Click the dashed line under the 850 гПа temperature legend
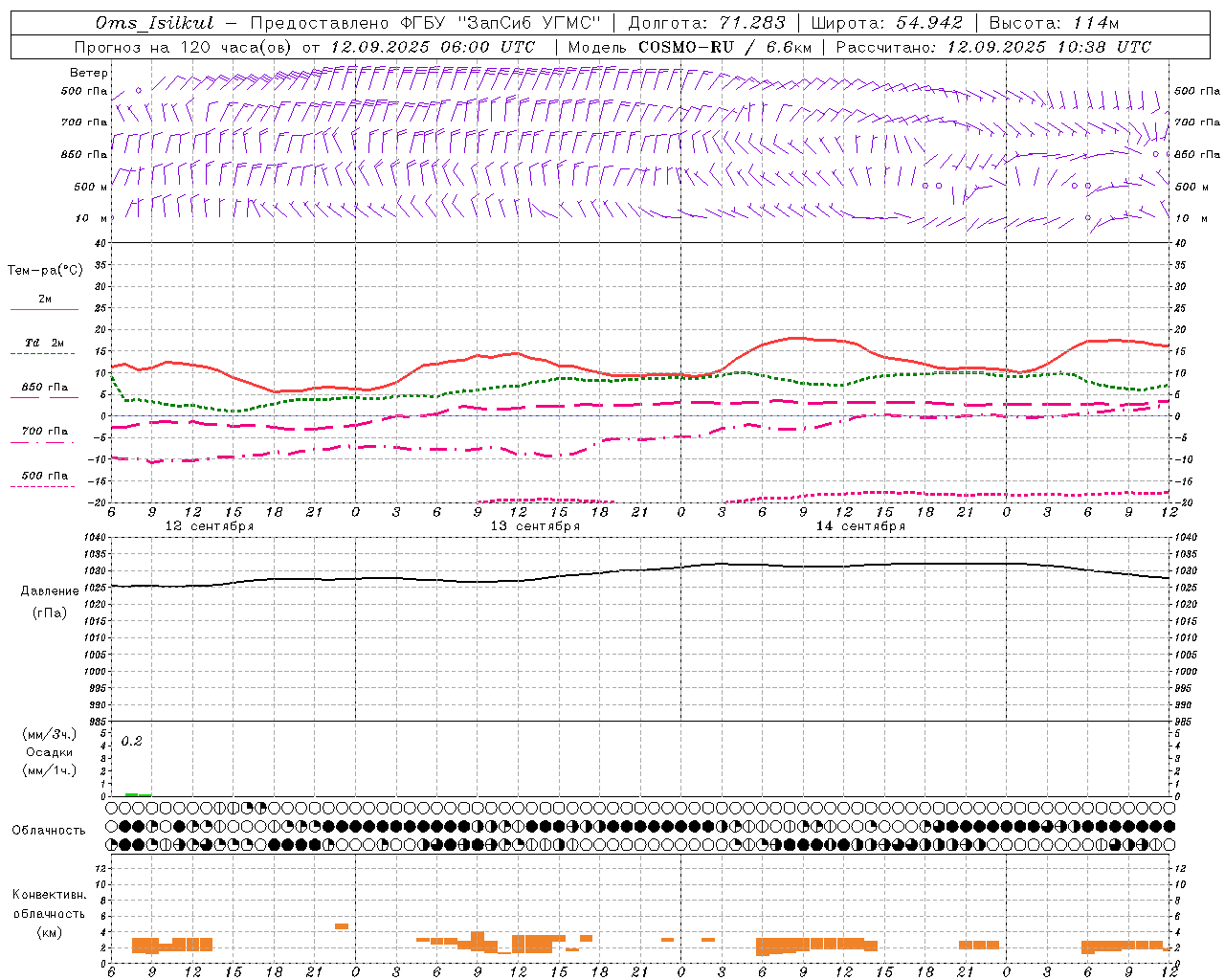The width and height of the screenshot is (1225, 980). tap(43, 398)
